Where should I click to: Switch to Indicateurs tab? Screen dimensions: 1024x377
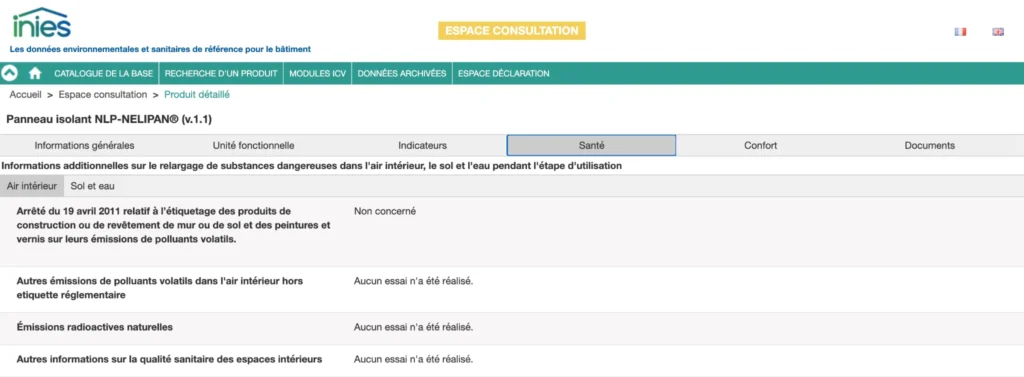423,146
